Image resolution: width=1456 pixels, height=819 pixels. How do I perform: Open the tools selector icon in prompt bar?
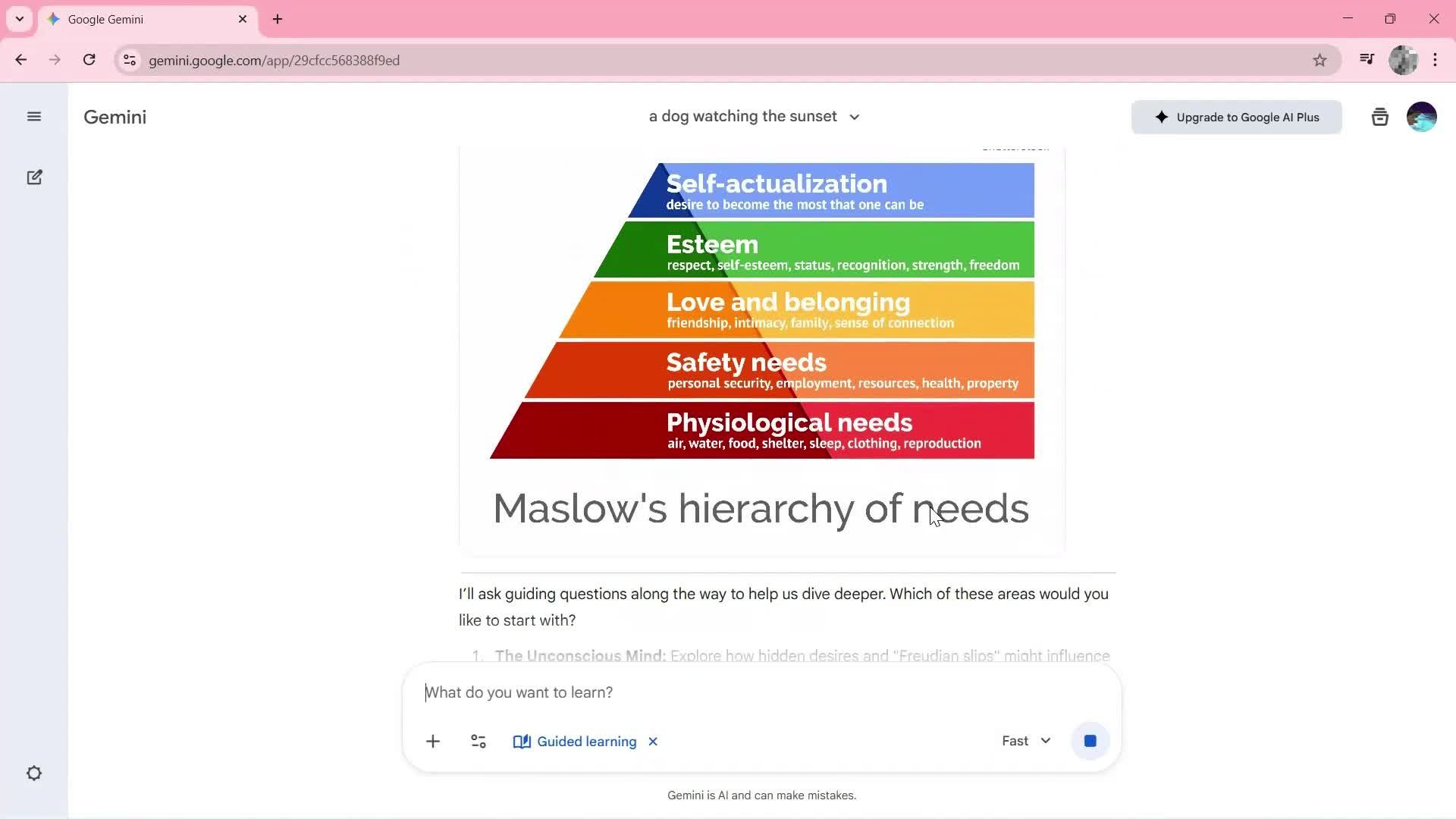(478, 741)
